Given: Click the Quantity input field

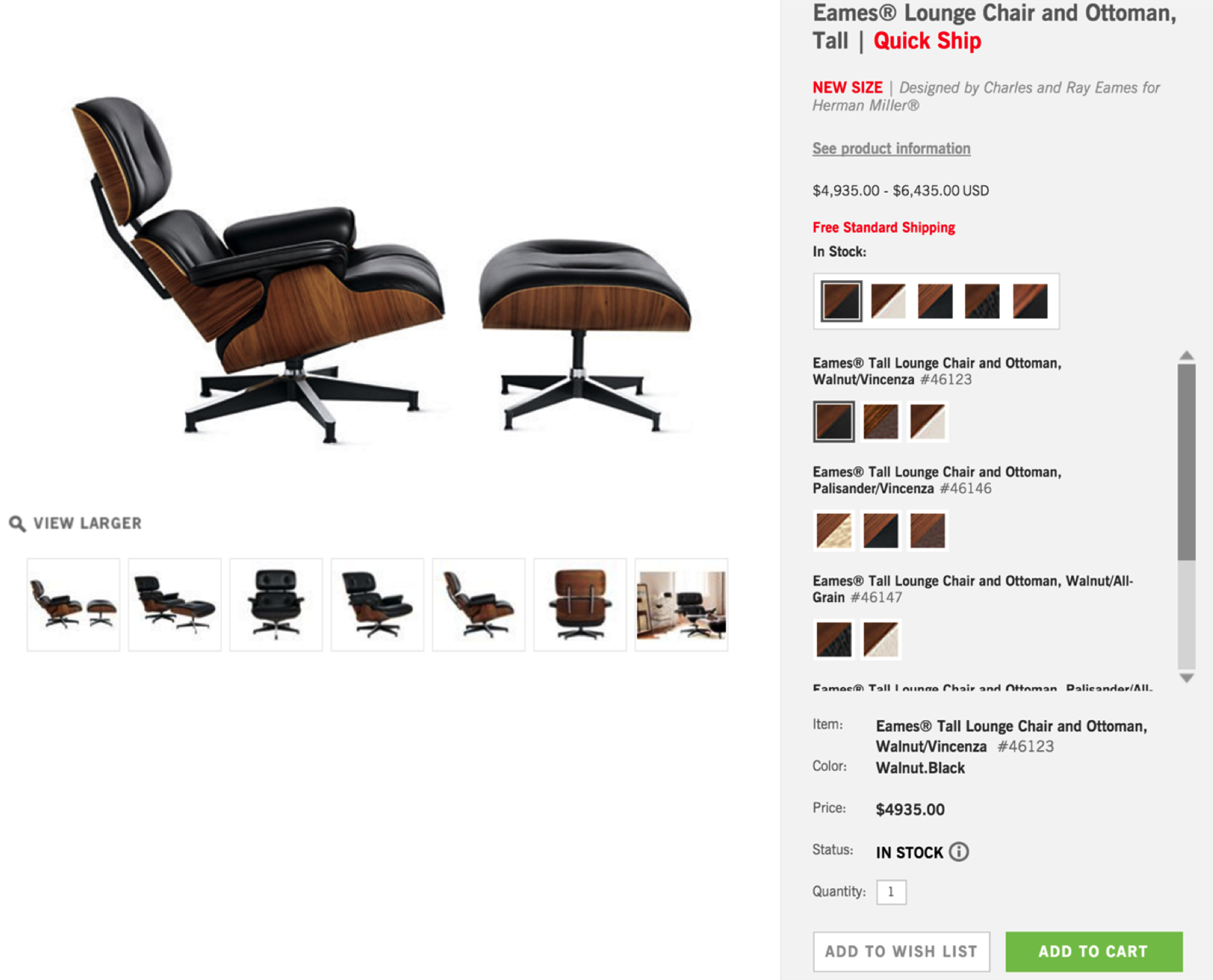Looking at the screenshot, I should [891, 892].
